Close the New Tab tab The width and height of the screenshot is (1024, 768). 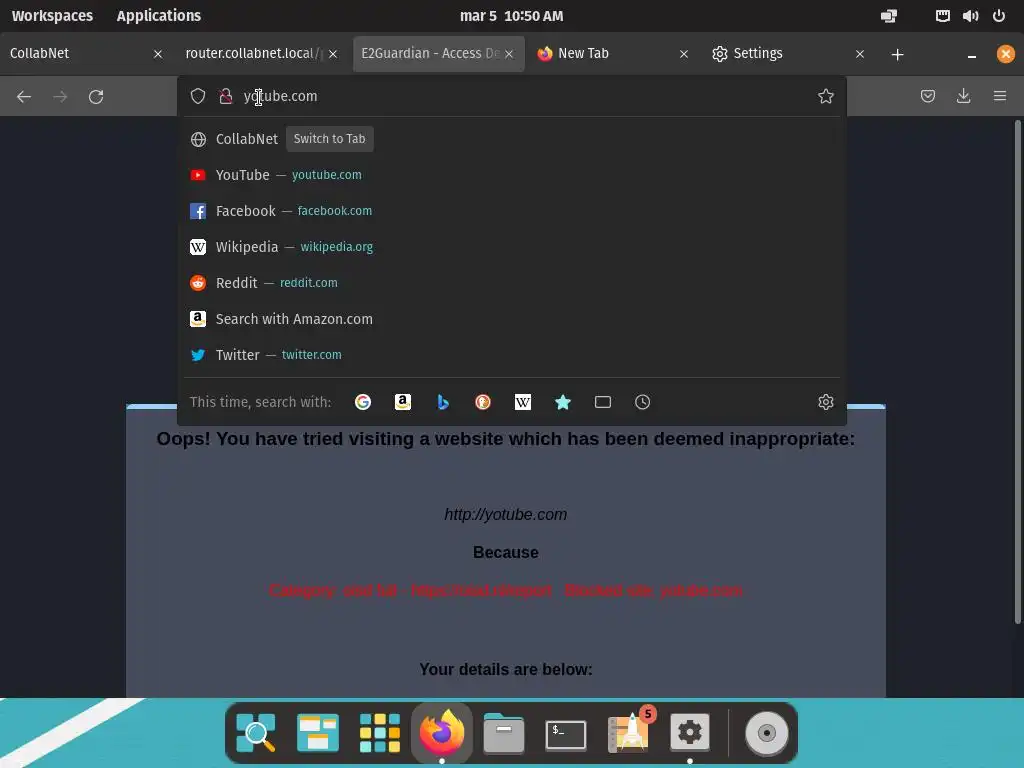click(684, 54)
